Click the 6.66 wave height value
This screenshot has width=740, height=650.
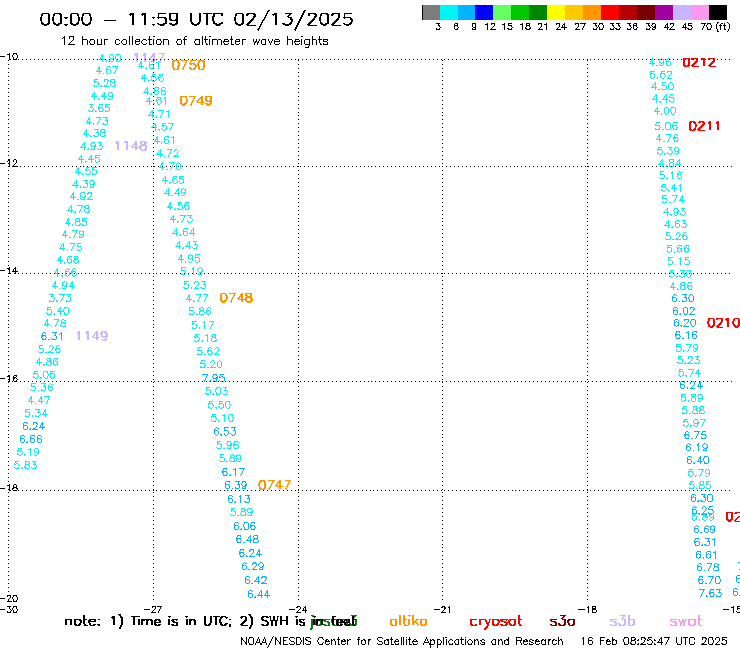click(x=31, y=439)
